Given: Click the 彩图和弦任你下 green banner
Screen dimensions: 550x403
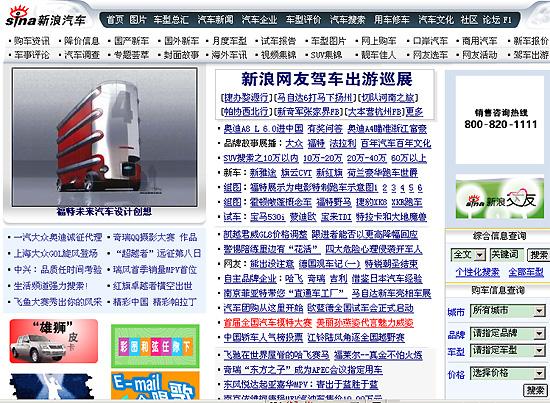Looking at the screenshot, I should click(155, 346).
